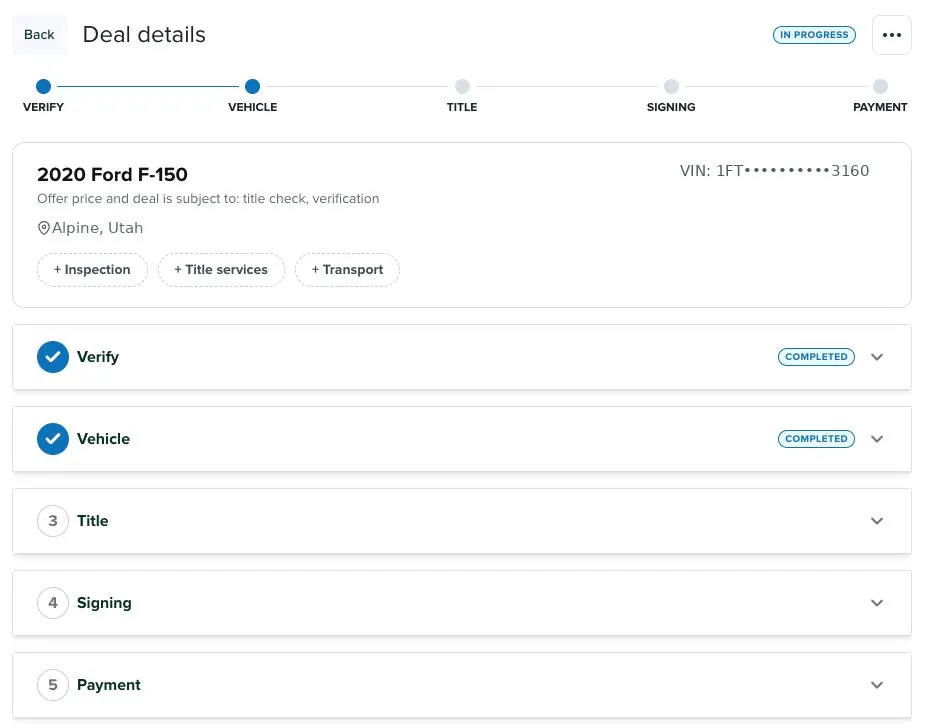Image resolution: width=926 pixels, height=728 pixels.
Task: Click the IN PROGRESS status badge
Action: point(814,35)
